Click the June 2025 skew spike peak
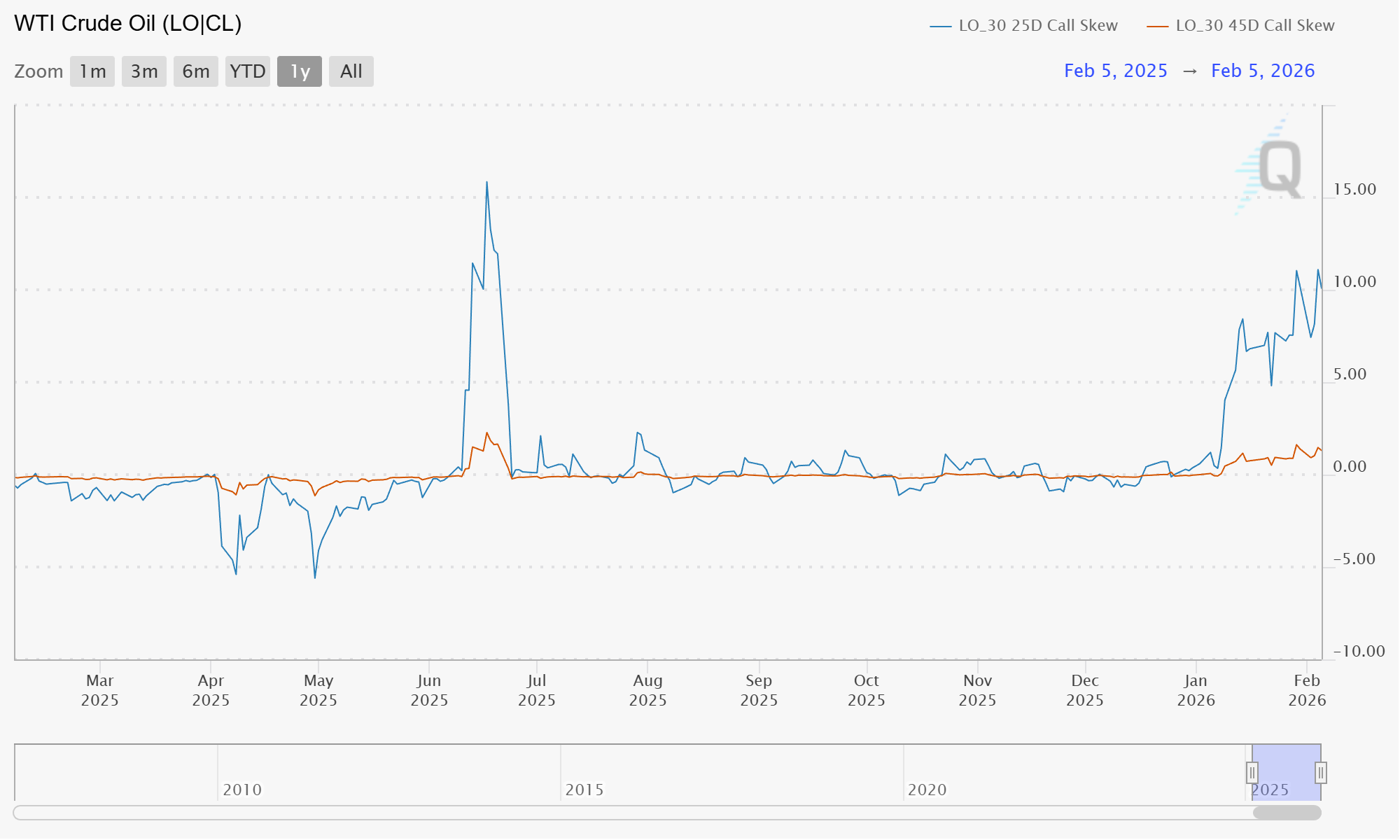 [486, 183]
